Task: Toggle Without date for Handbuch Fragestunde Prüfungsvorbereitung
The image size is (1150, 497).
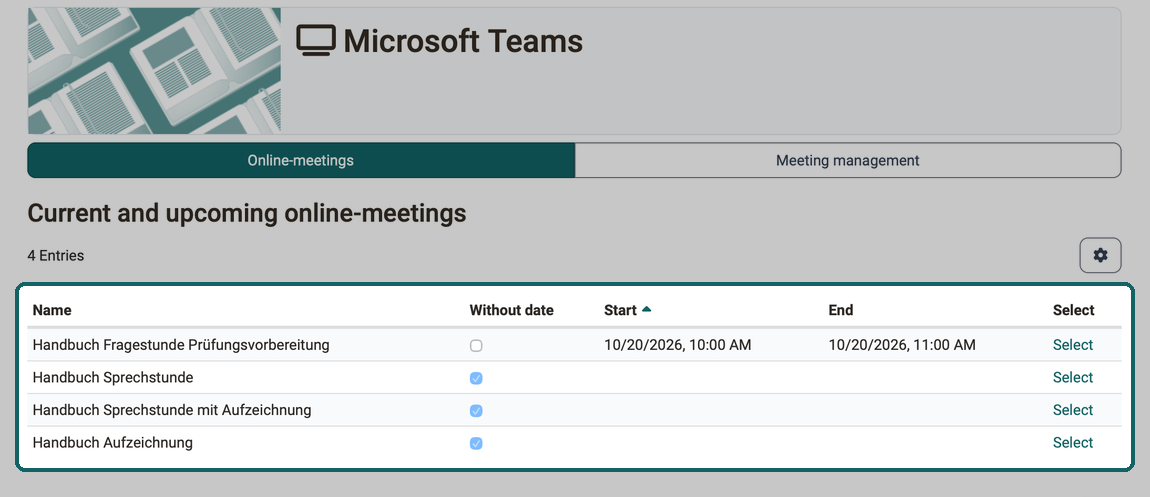Action: click(476, 345)
